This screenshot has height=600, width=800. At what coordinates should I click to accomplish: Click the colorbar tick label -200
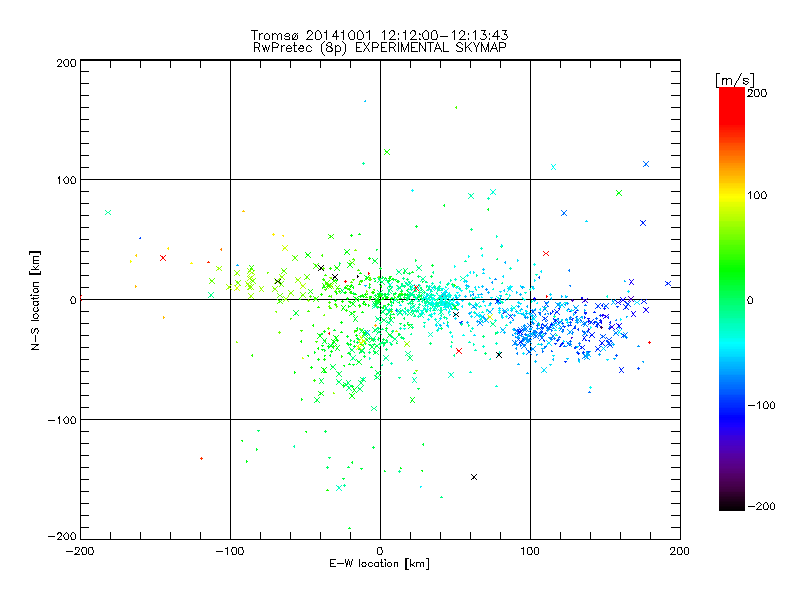pos(761,506)
